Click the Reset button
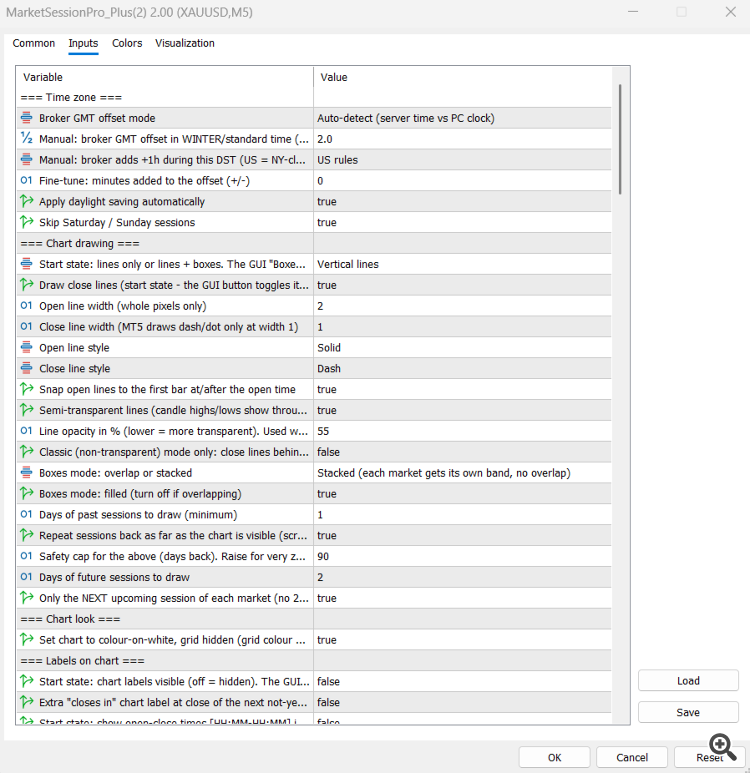The height and width of the screenshot is (773, 750). 709,757
